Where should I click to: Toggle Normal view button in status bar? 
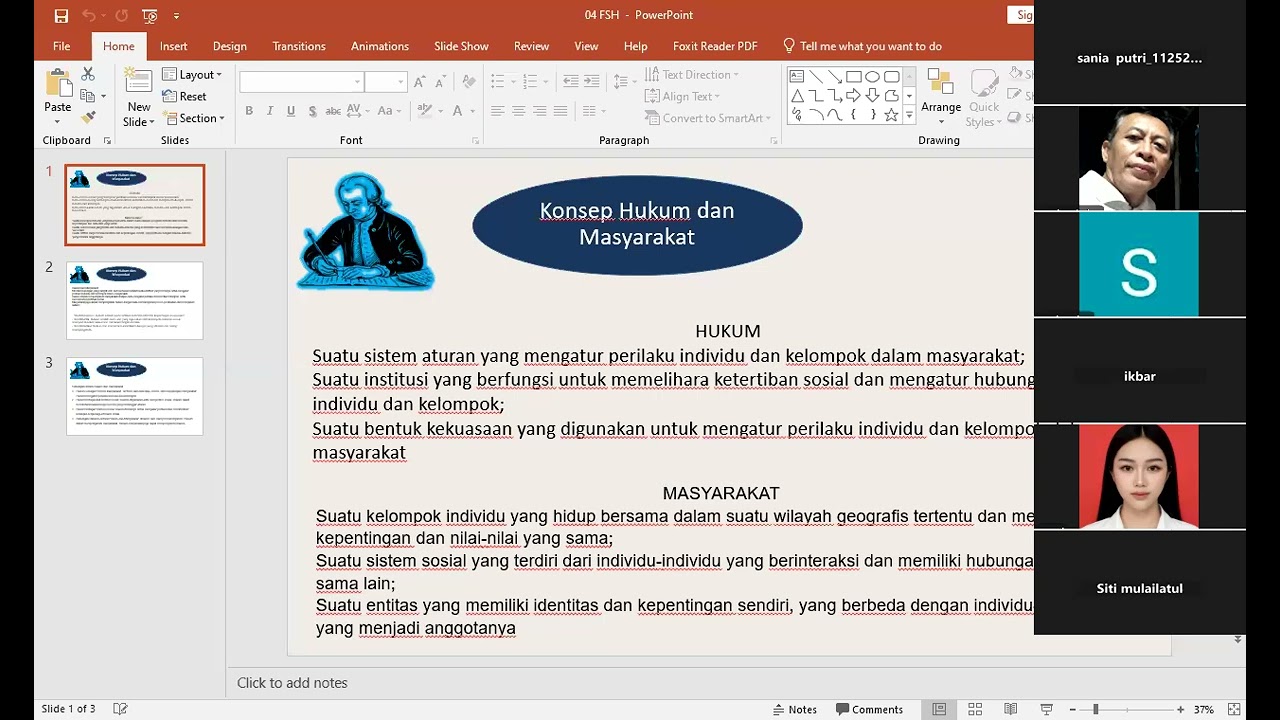pyautogui.click(x=939, y=709)
